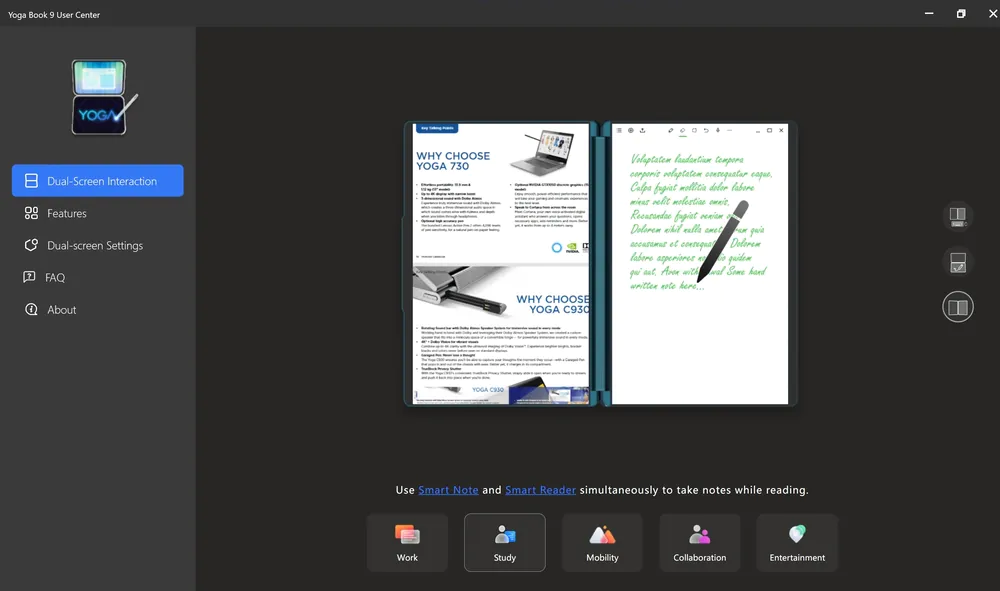Click the Features grid icon
Viewport: 1000px width, 591px height.
(x=31, y=213)
